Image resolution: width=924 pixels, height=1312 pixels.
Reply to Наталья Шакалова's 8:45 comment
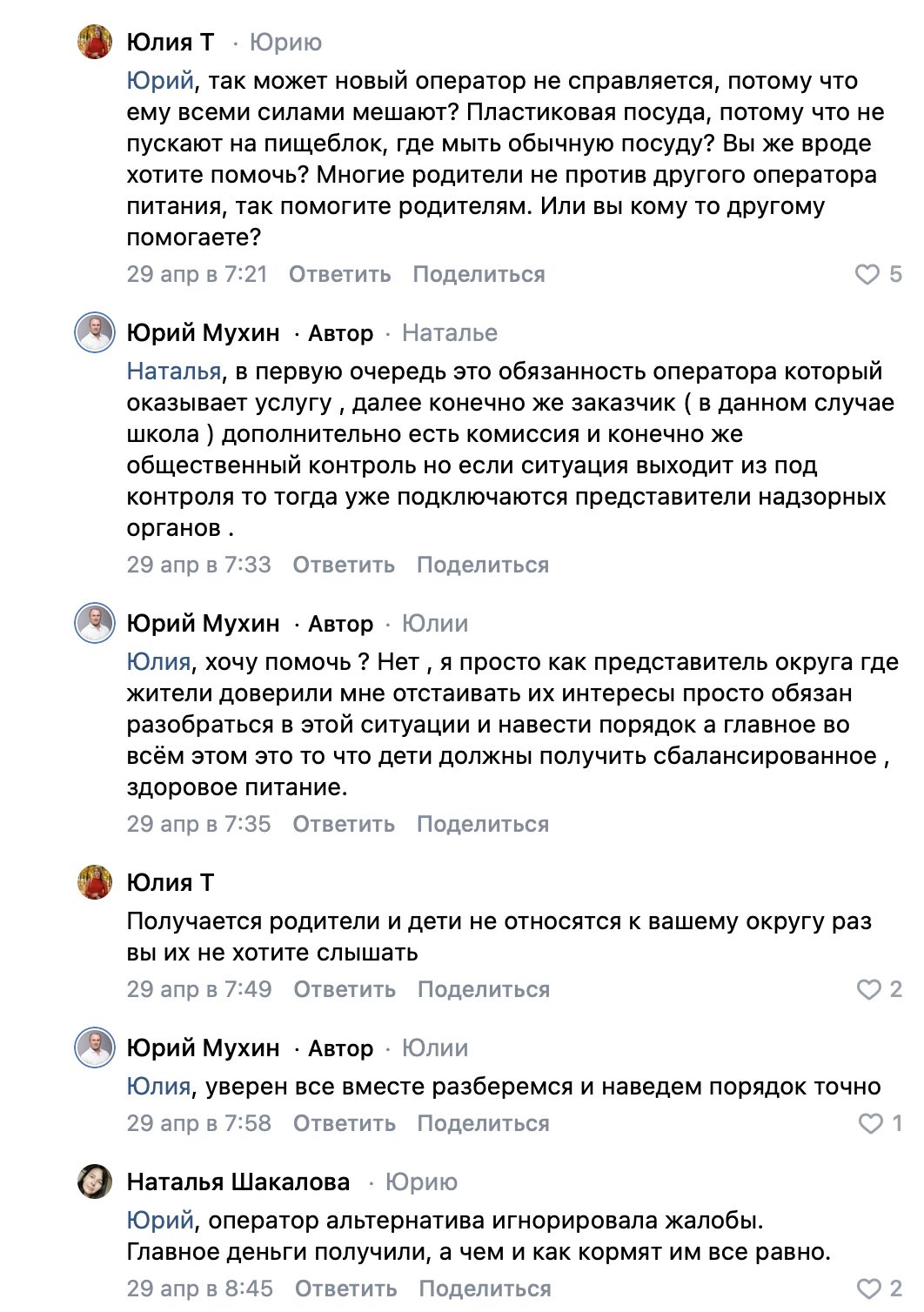345,1289
